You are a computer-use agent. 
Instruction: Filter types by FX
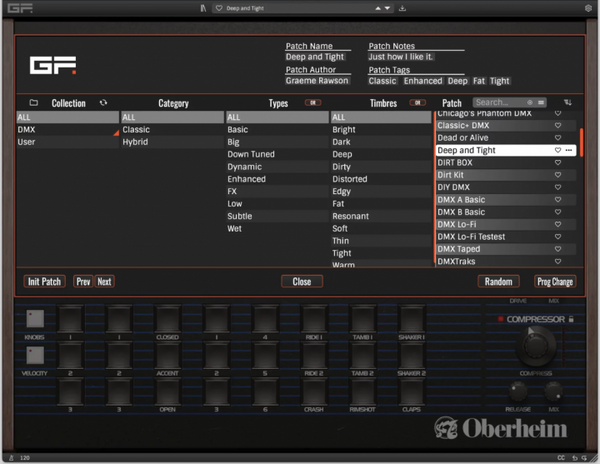[x=277, y=191]
